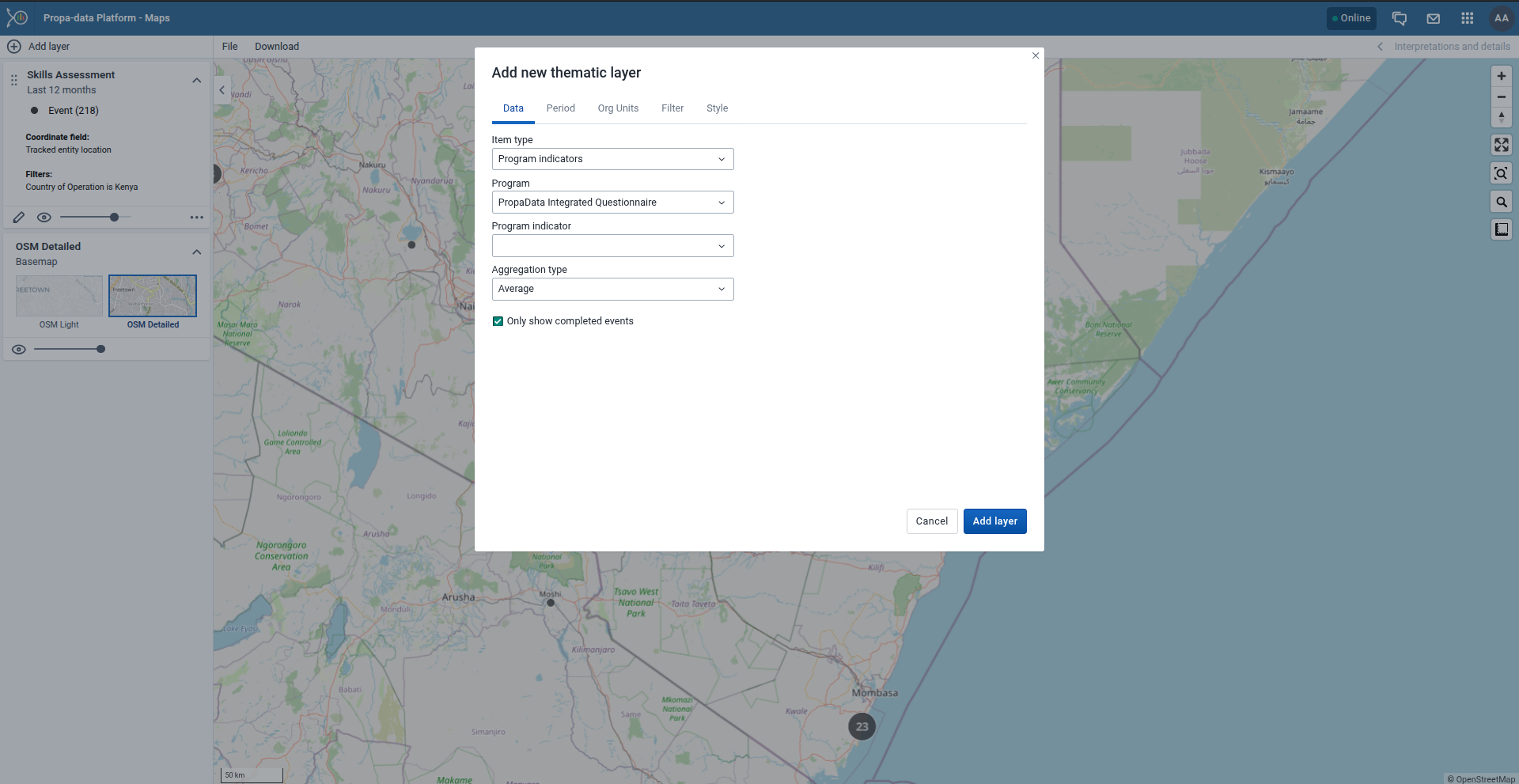Viewport: 1519px width, 784px height.
Task: Click the Cancel button in the dialog
Action: click(932, 521)
